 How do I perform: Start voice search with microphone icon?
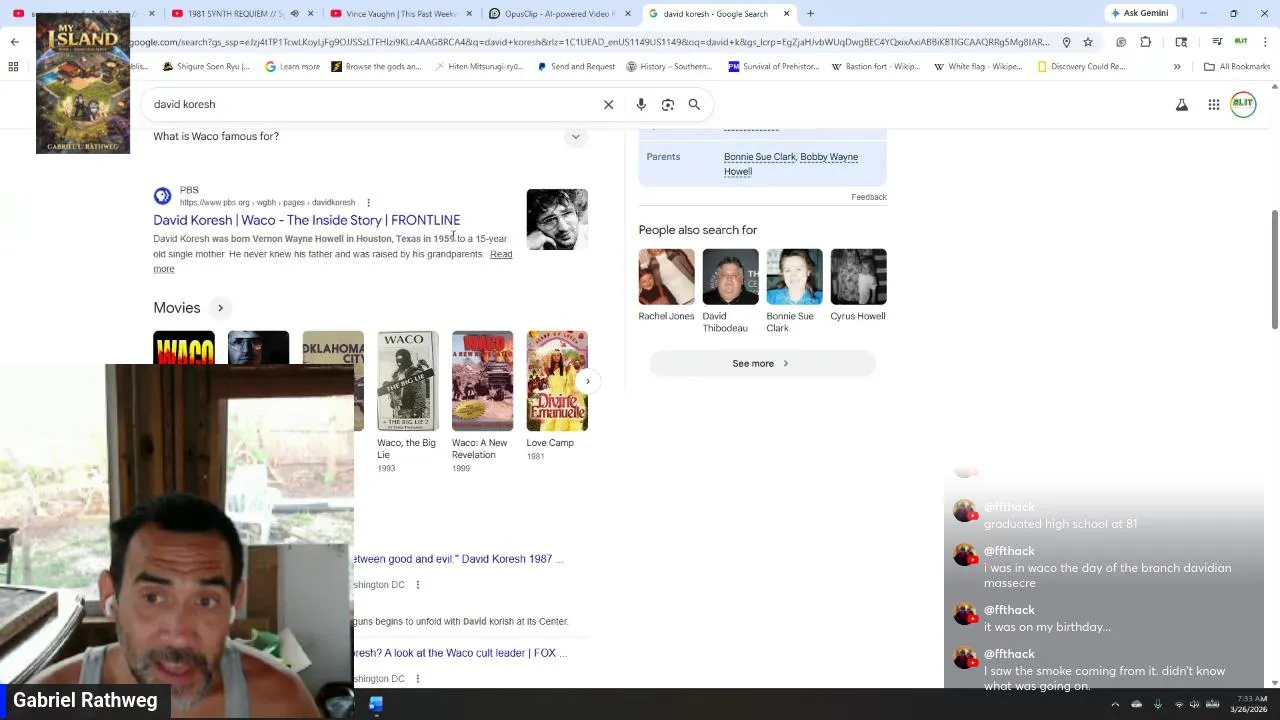641,104
